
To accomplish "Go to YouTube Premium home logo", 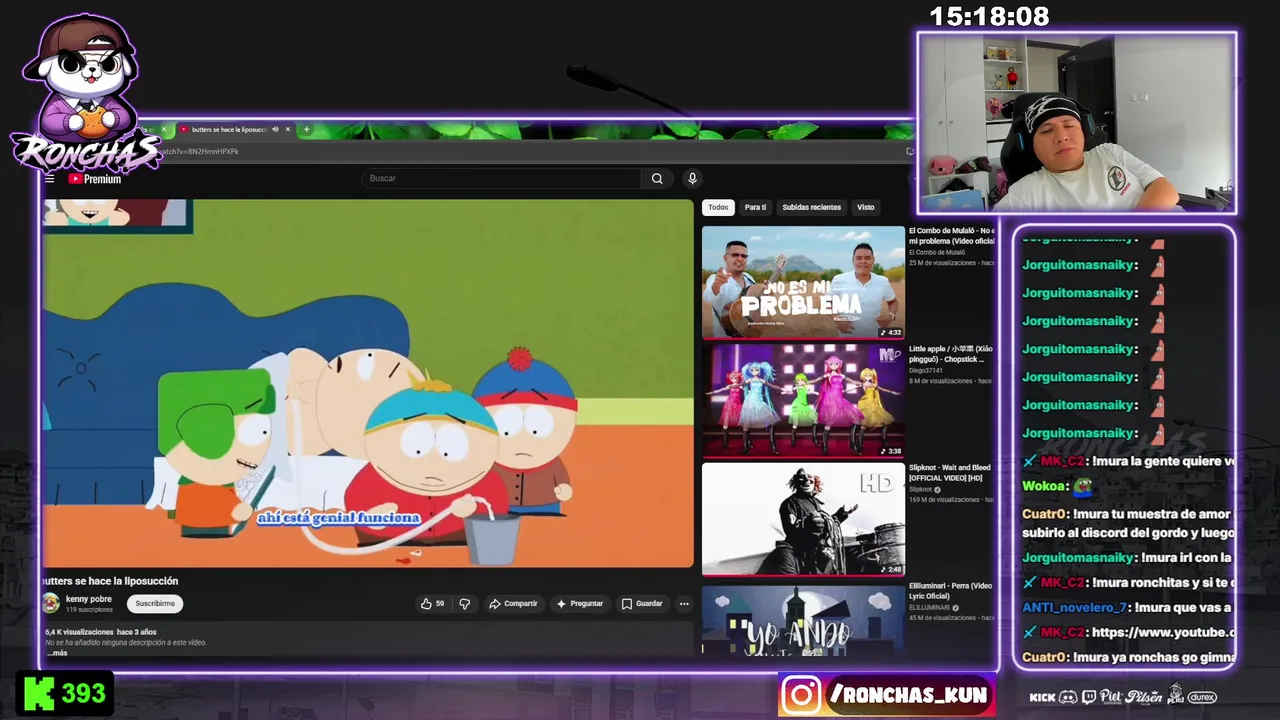I will [95, 179].
